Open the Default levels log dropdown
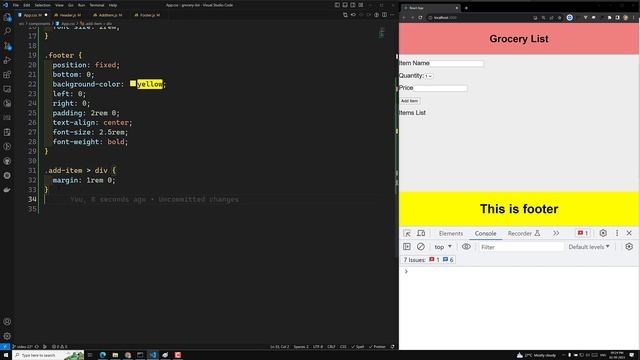This screenshot has width=640, height=360. point(589,247)
